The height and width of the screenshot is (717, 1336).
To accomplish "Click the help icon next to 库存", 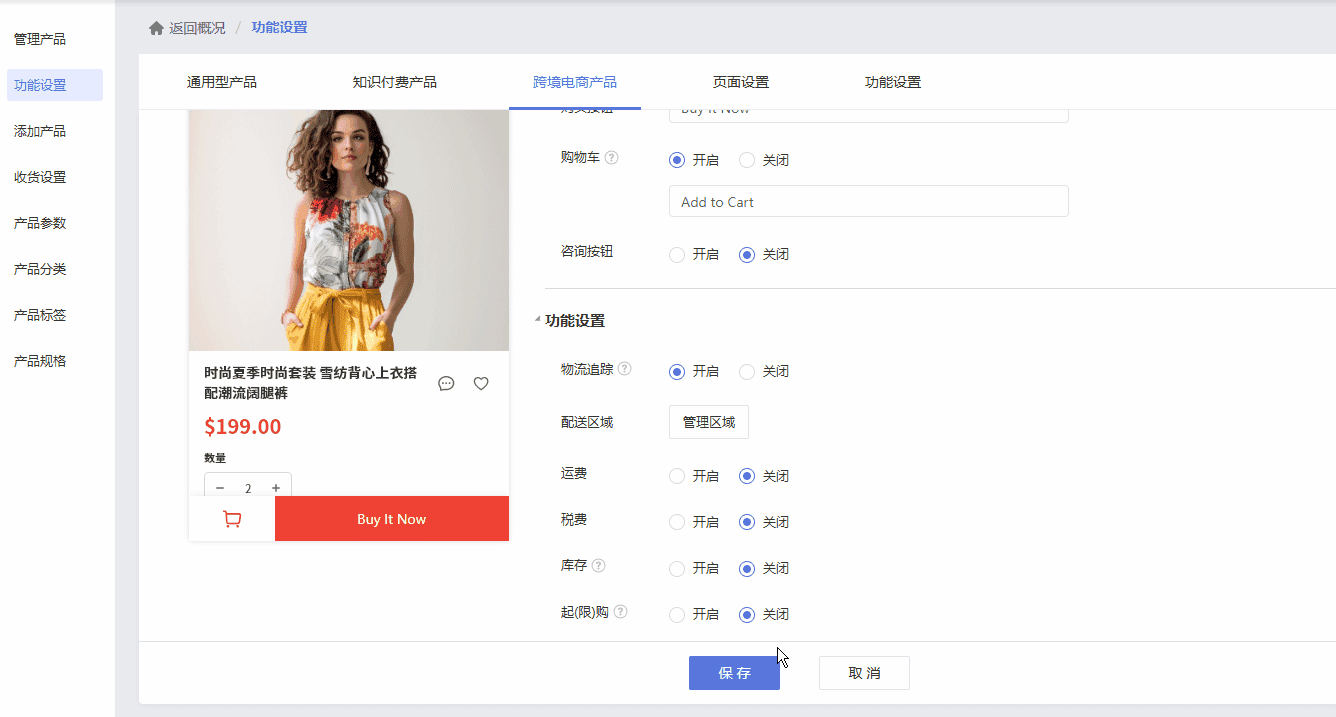I will (599, 566).
